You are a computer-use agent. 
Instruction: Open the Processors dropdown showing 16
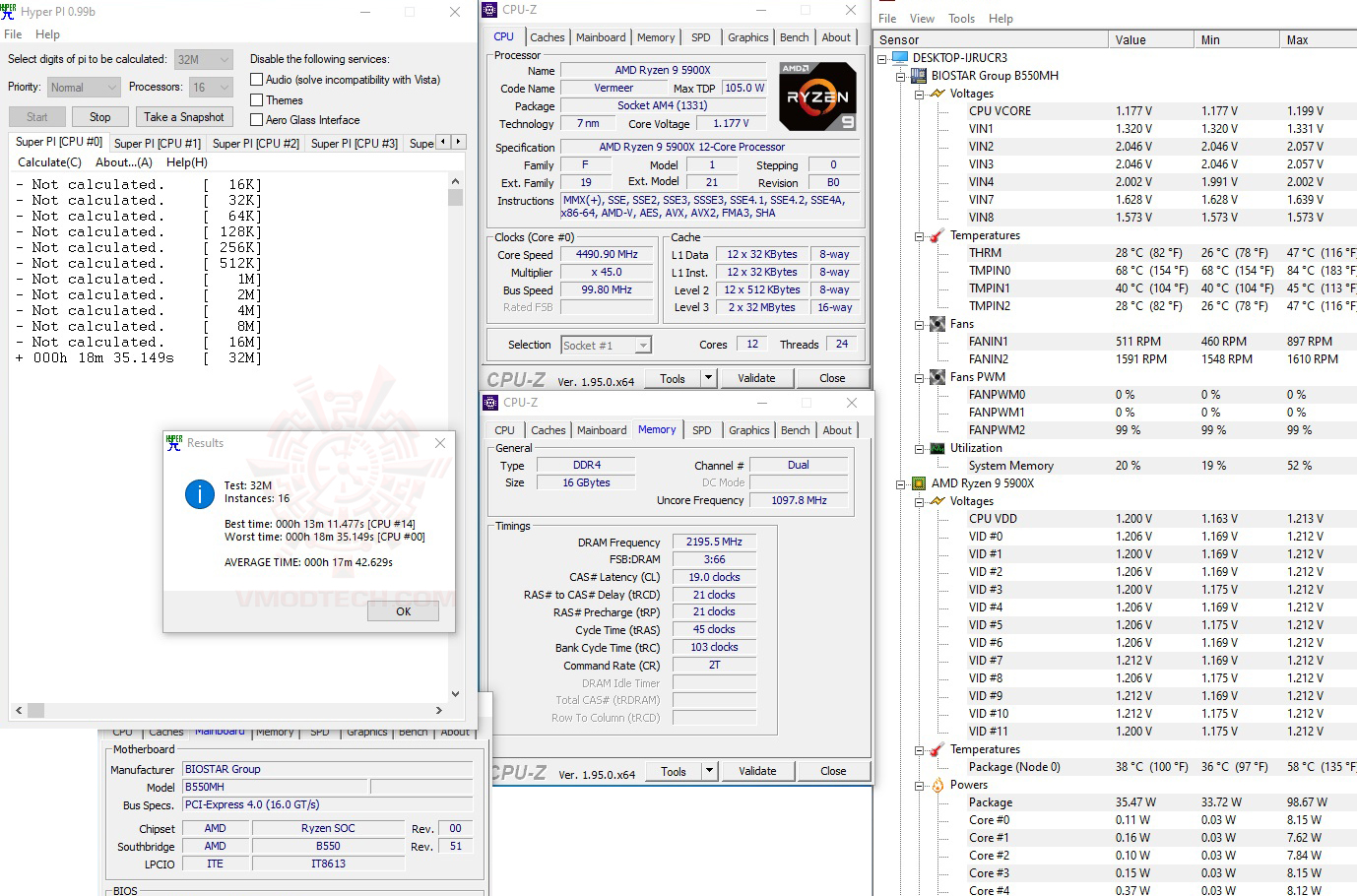click(211, 88)
